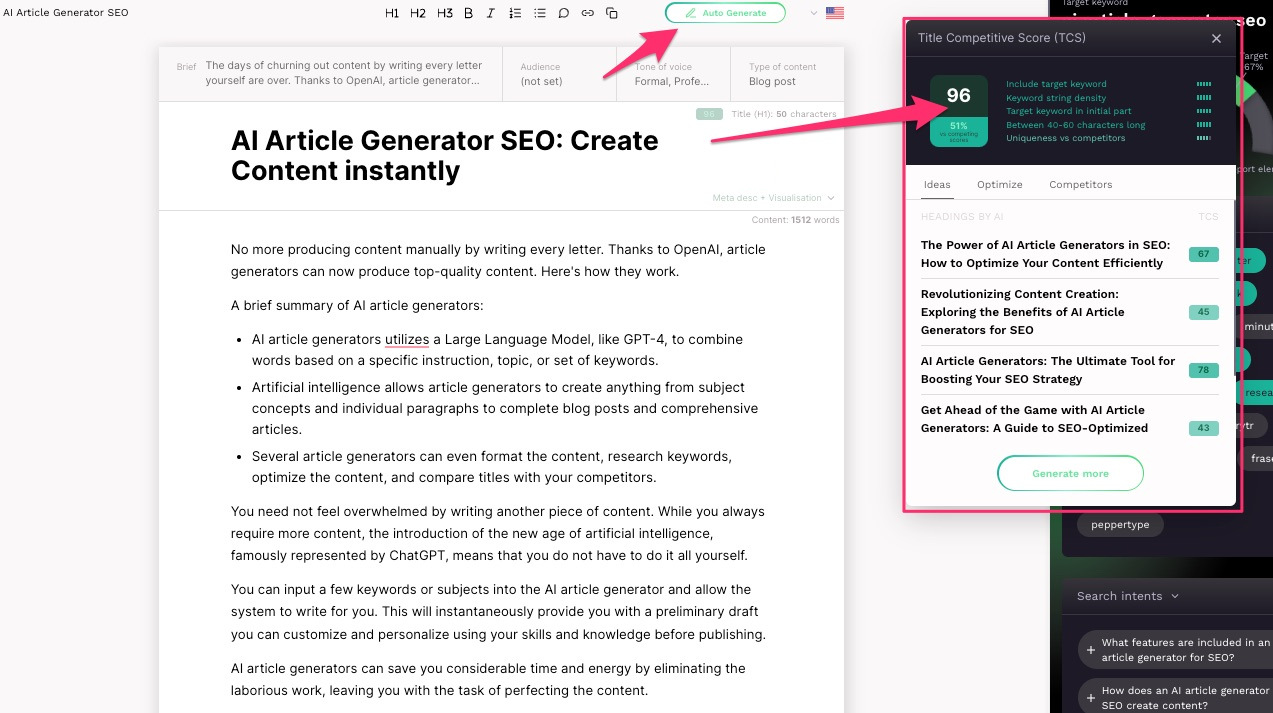1273x713 pixels.
Task: Select heading 'Get Ahead of the Game'
Action: pos(1034,419)
